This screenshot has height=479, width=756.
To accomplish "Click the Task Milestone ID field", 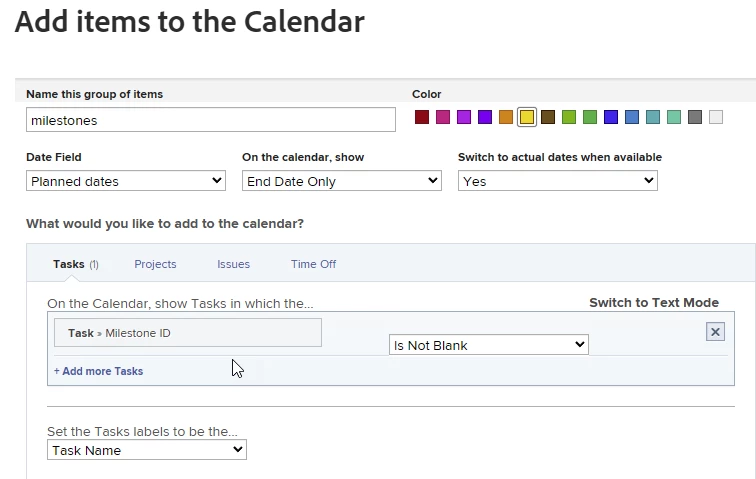I will pyautogui.click(x=188, y=333).
